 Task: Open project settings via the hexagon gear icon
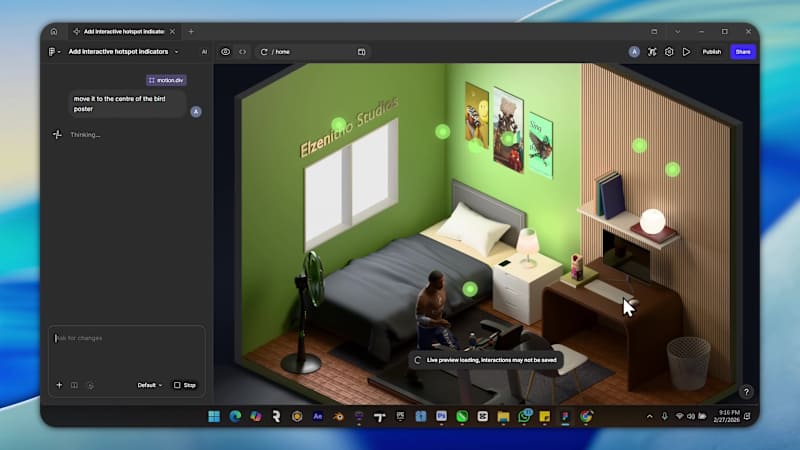tap(669, 52)
